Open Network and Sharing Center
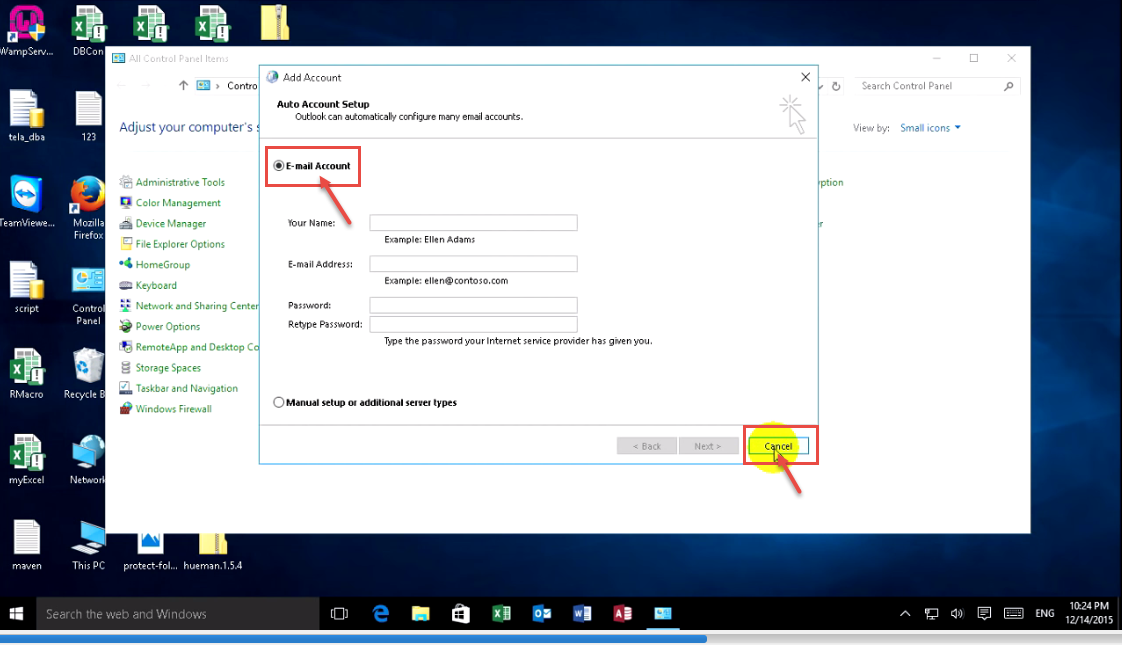 pos(194,305)
